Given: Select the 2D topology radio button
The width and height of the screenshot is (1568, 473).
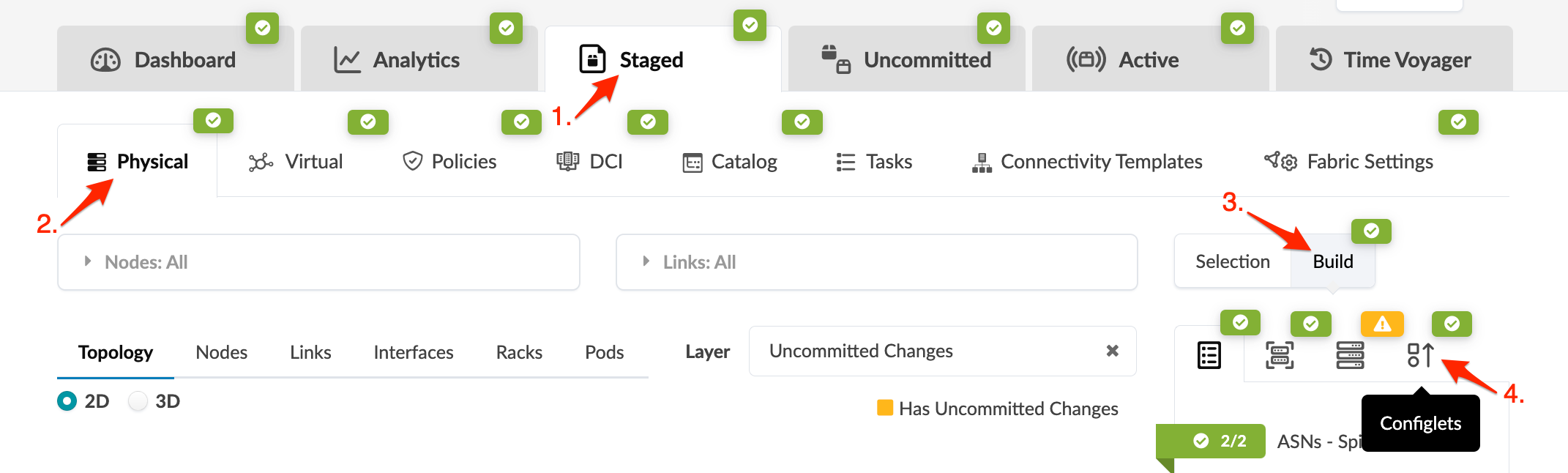Looking at the screenshot, I should tap(67, 401).
